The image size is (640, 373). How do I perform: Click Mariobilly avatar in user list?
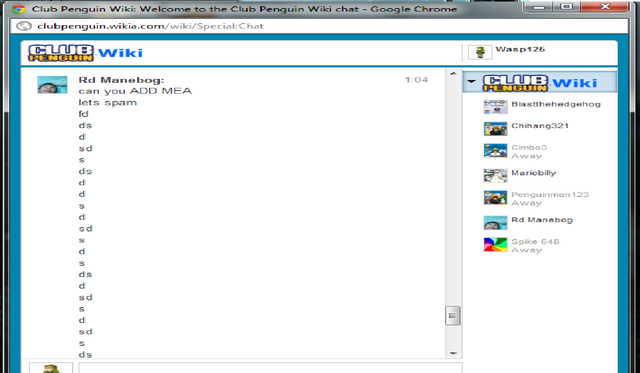(495, 176)
